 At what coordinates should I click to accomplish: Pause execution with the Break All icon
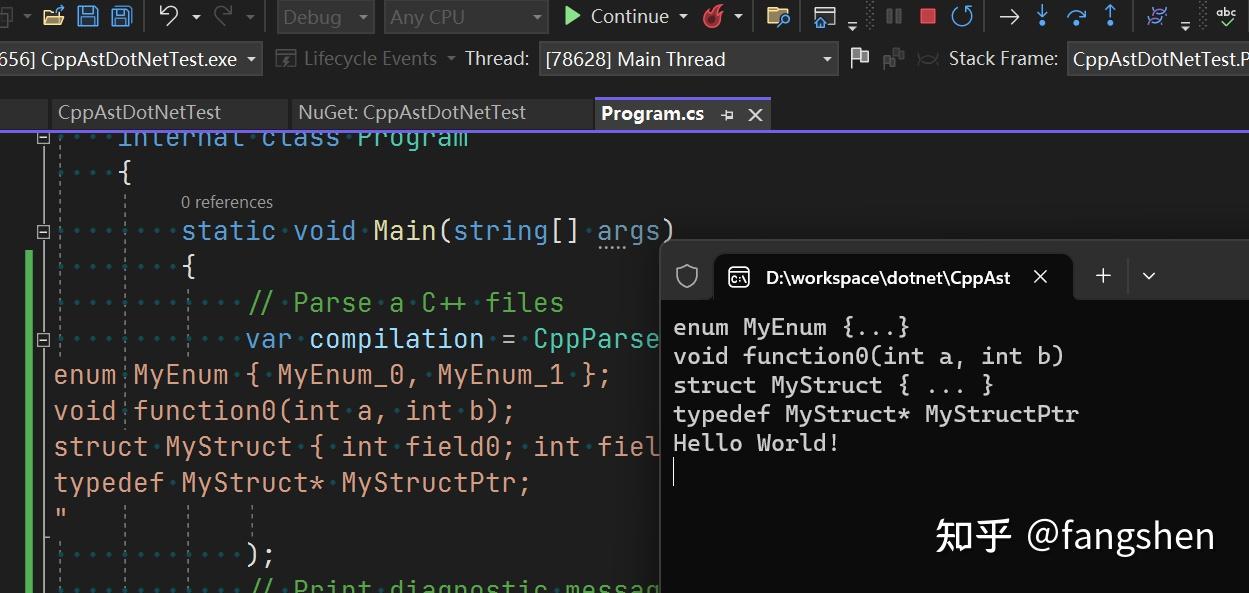893,16
